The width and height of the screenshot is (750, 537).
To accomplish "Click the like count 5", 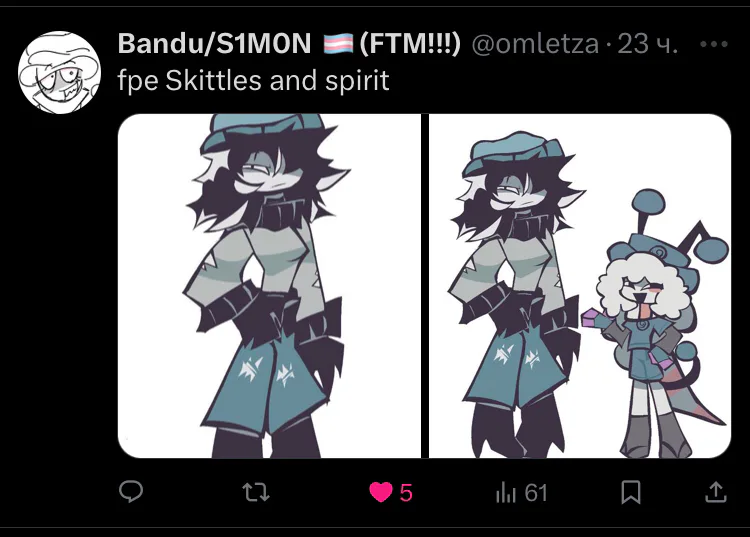I will tap(406, 493).
